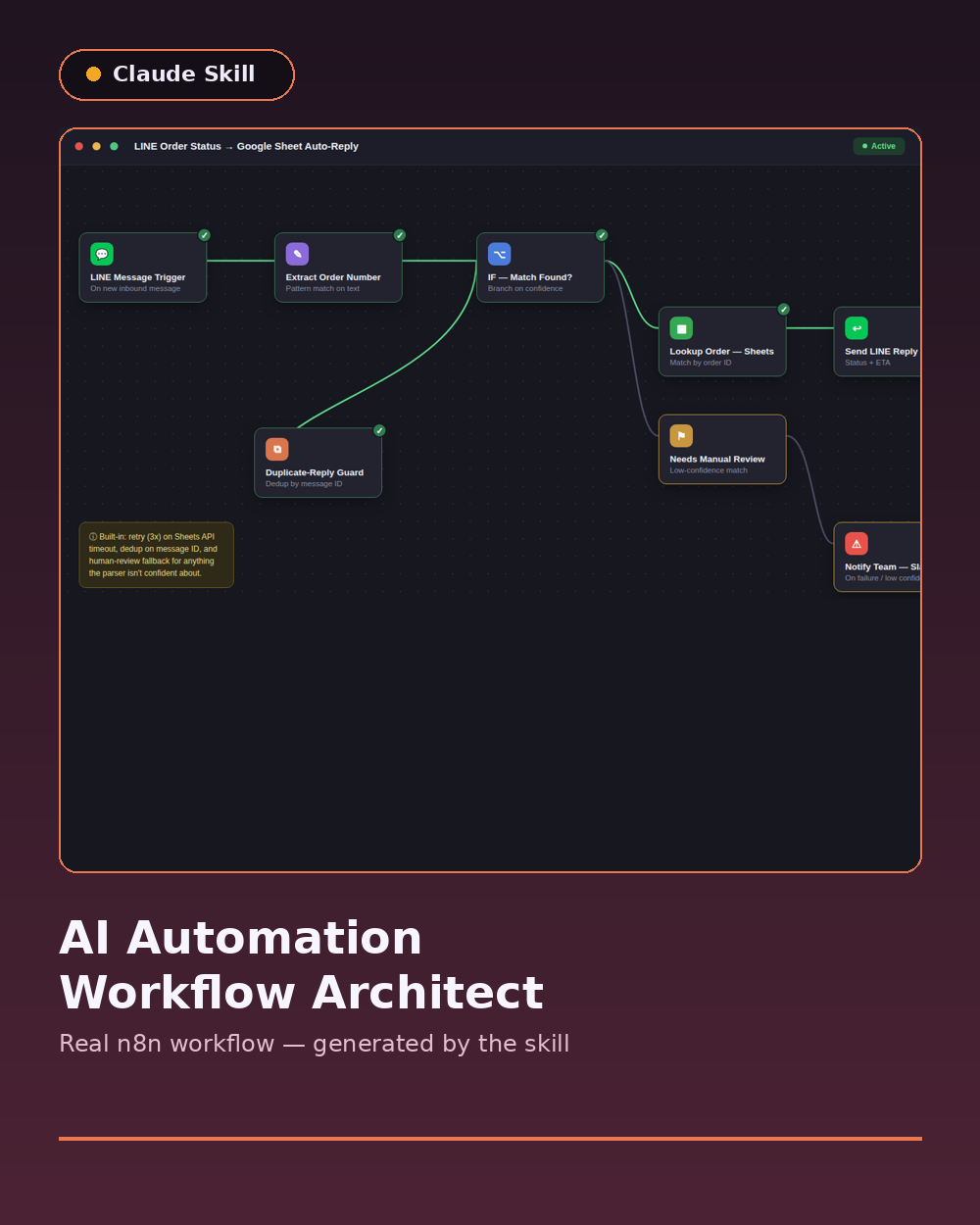Click the check badge on LINE Message Trigger

click(205, 235)
